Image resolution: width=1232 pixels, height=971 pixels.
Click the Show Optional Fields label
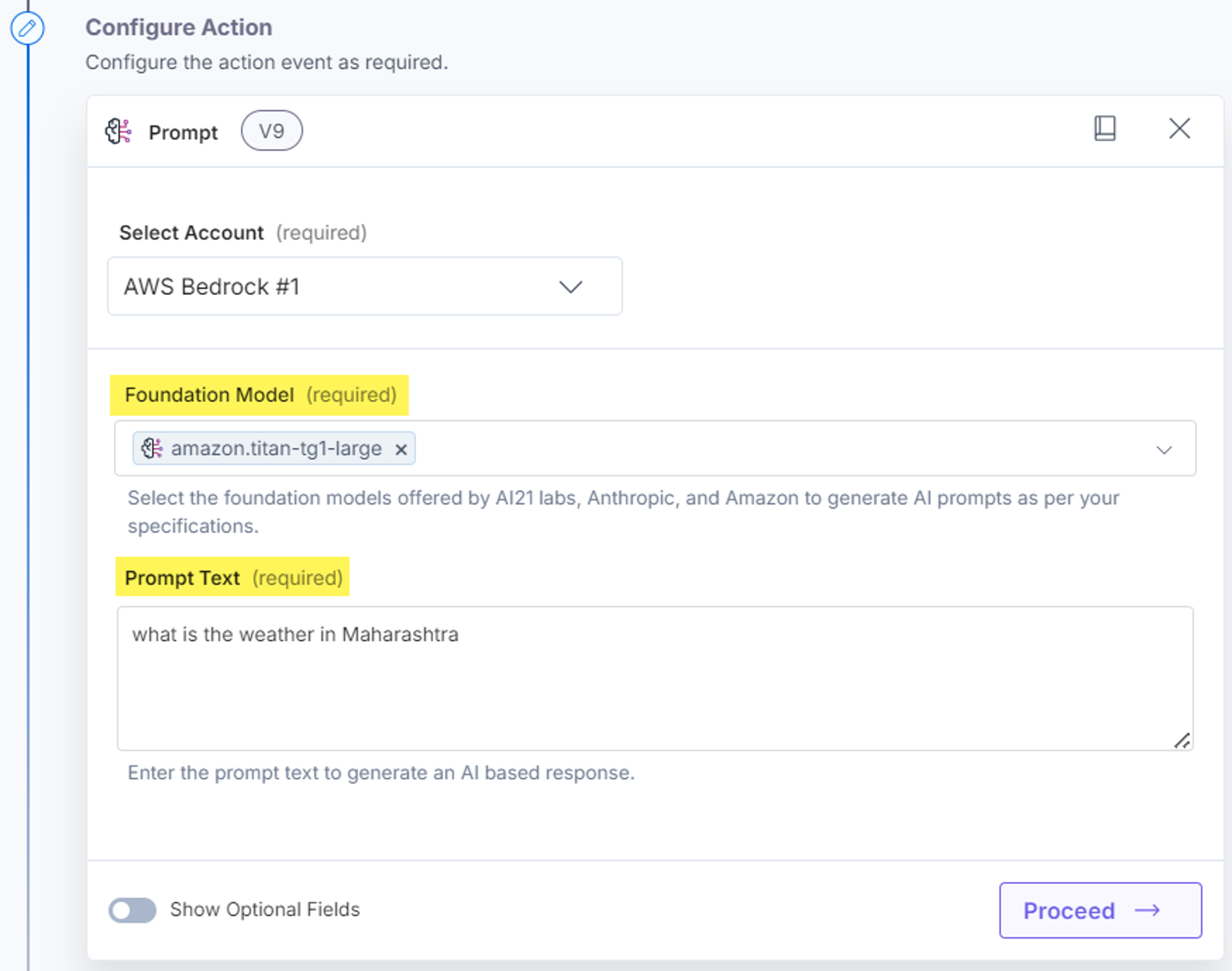pyautogui.click(x=265, y=910)
